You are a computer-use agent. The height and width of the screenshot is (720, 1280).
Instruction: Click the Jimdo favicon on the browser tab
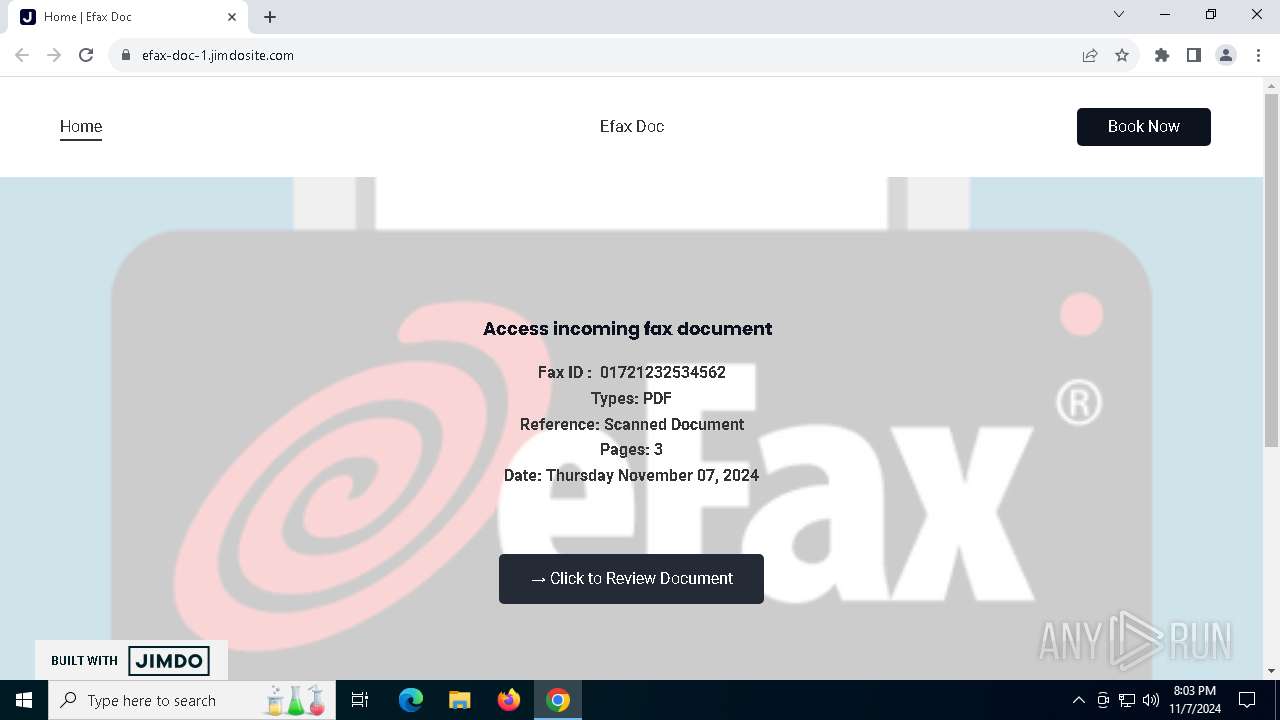(x=28, y=16)
